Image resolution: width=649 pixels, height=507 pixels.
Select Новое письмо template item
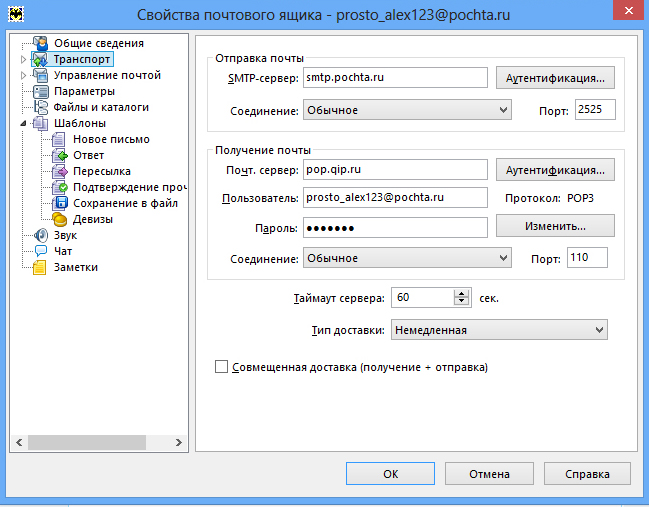(x=111, y=139)
